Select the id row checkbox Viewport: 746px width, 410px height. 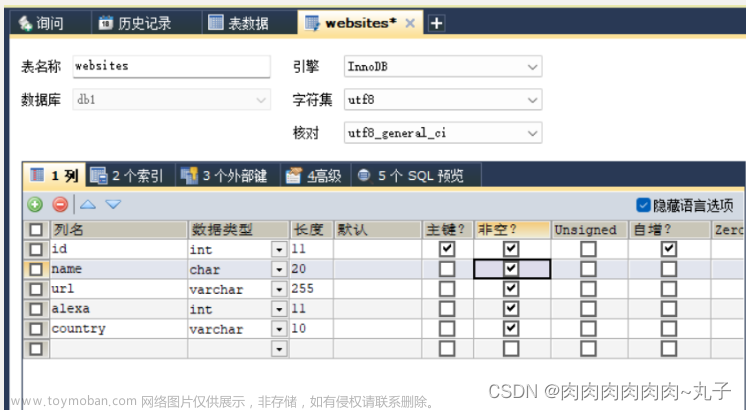(36, 249)
